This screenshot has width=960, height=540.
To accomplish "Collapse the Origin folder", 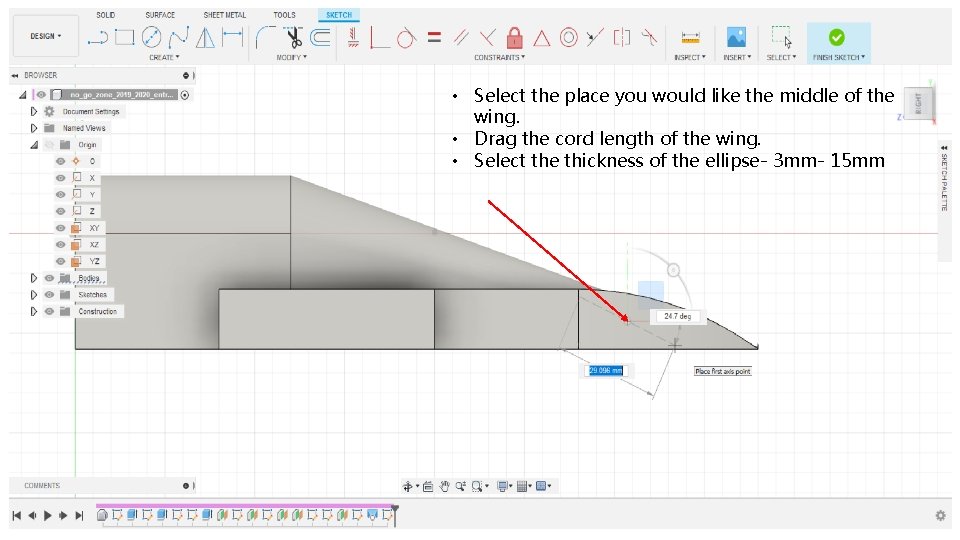I will tap(34, 145).
